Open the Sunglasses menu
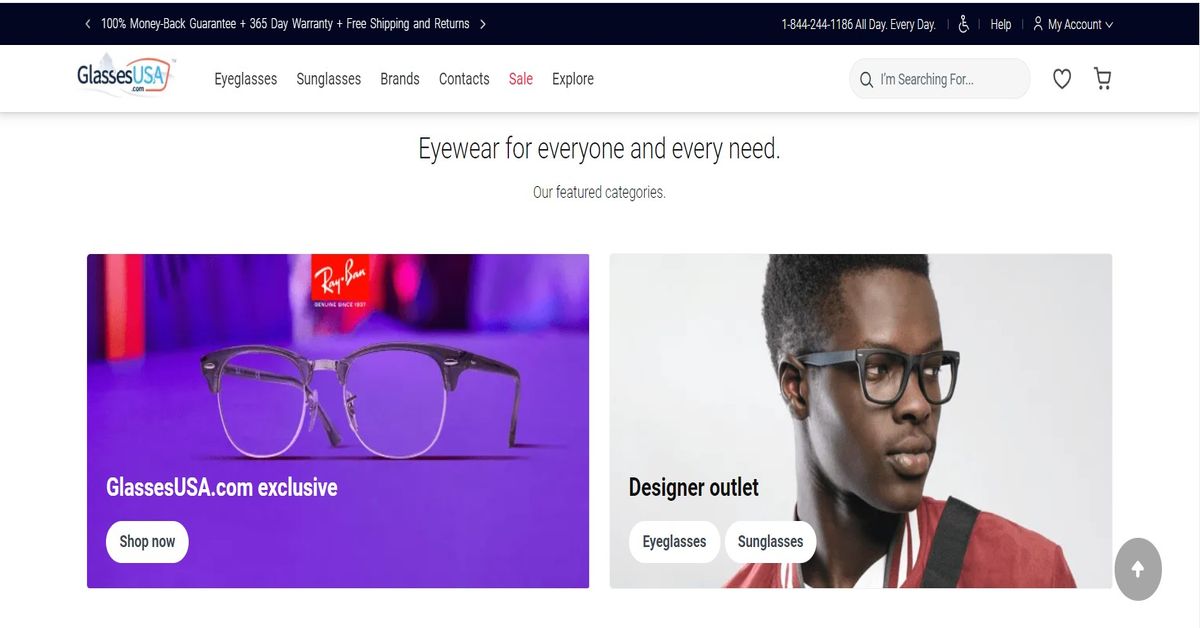The height and width of the screenshot is (628, 1200). [329, 79]
